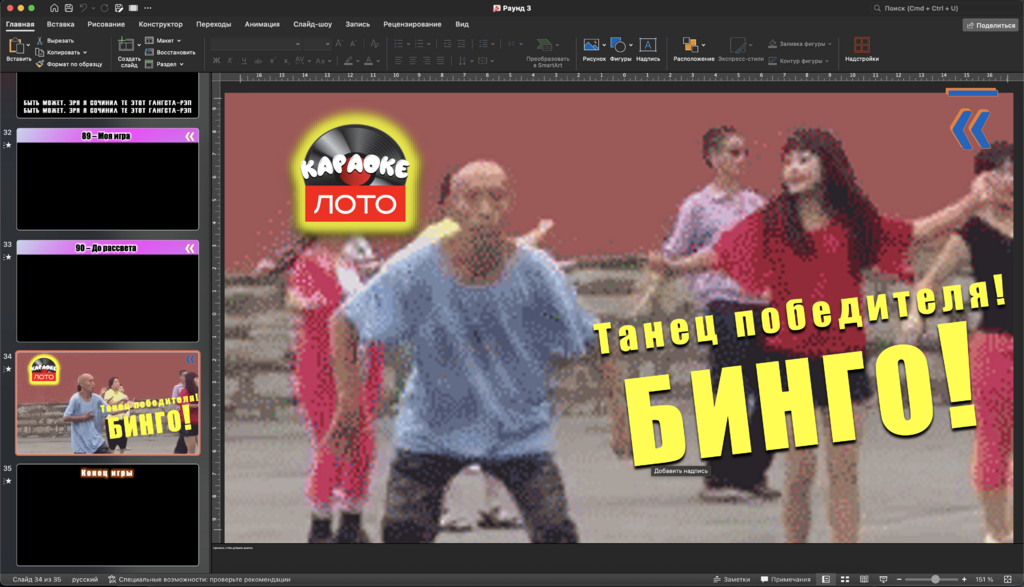Click the Поделиться share button
The image size is (1024, 587).
(x=990, y=25)
